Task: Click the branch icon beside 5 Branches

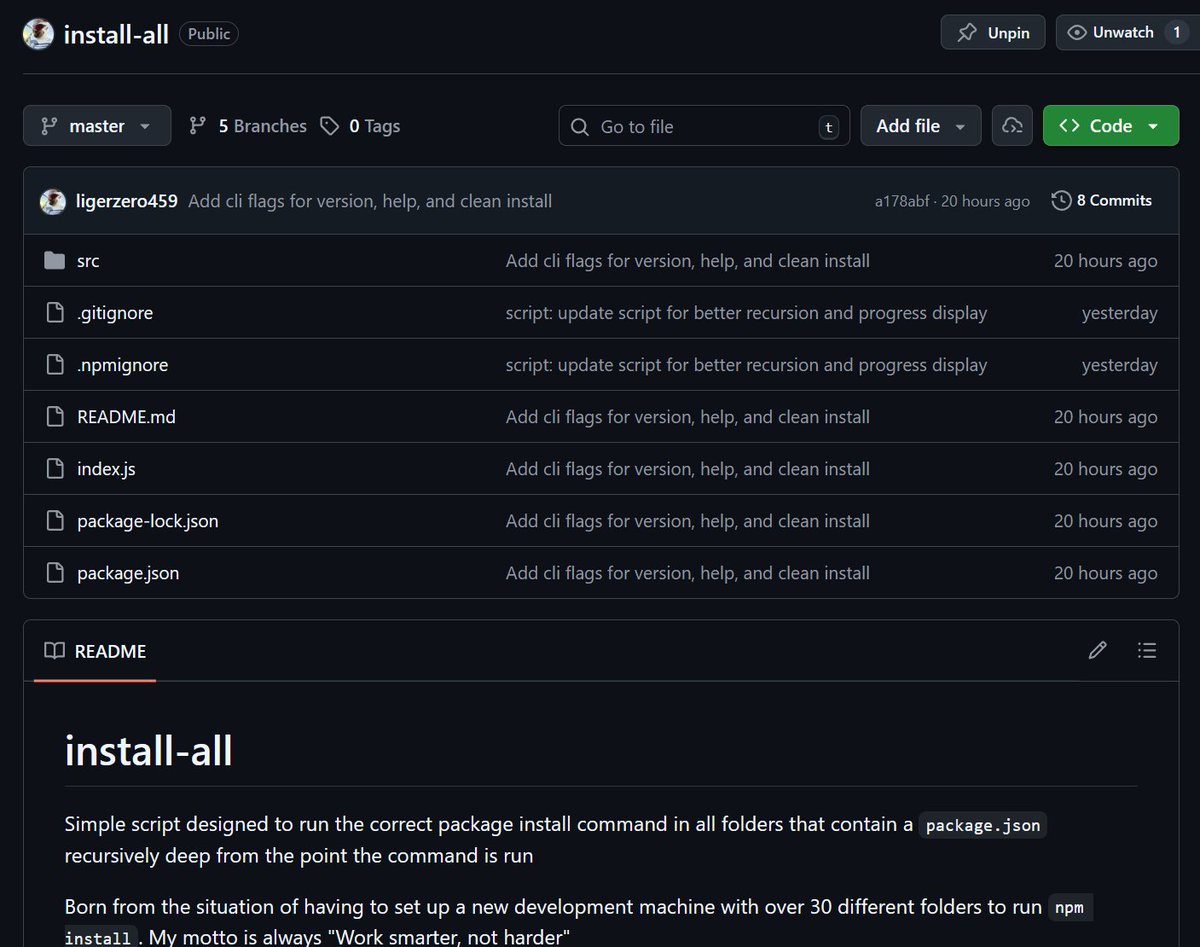Action: pyautogui.click(x=198, y=126)
